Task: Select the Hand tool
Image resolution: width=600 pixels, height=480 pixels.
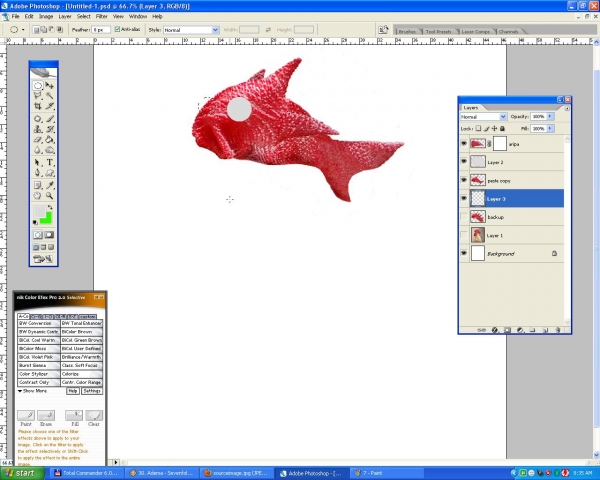Action: [x=38, y=196]
